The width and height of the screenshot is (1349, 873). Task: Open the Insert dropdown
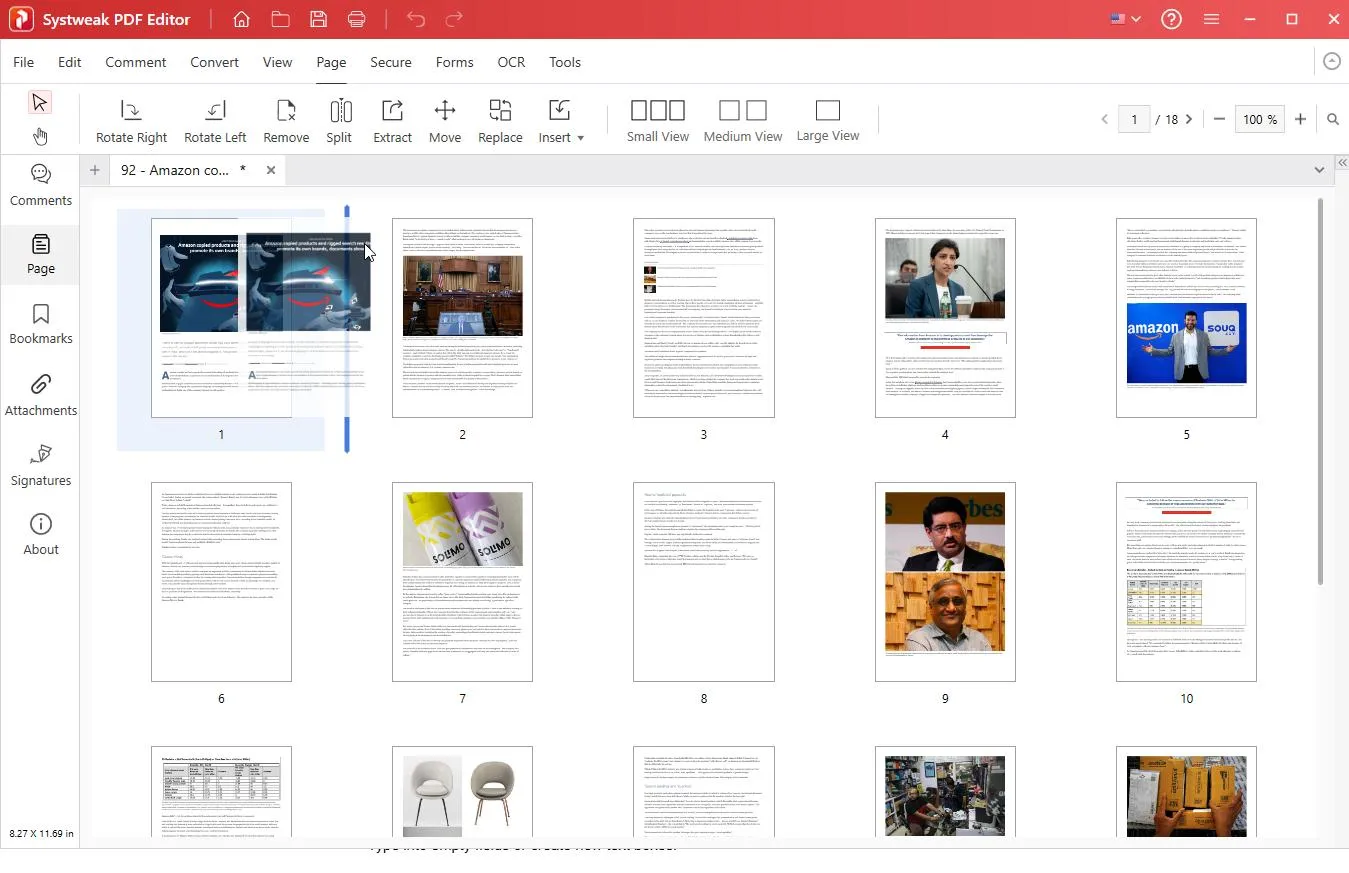[561, 118]
